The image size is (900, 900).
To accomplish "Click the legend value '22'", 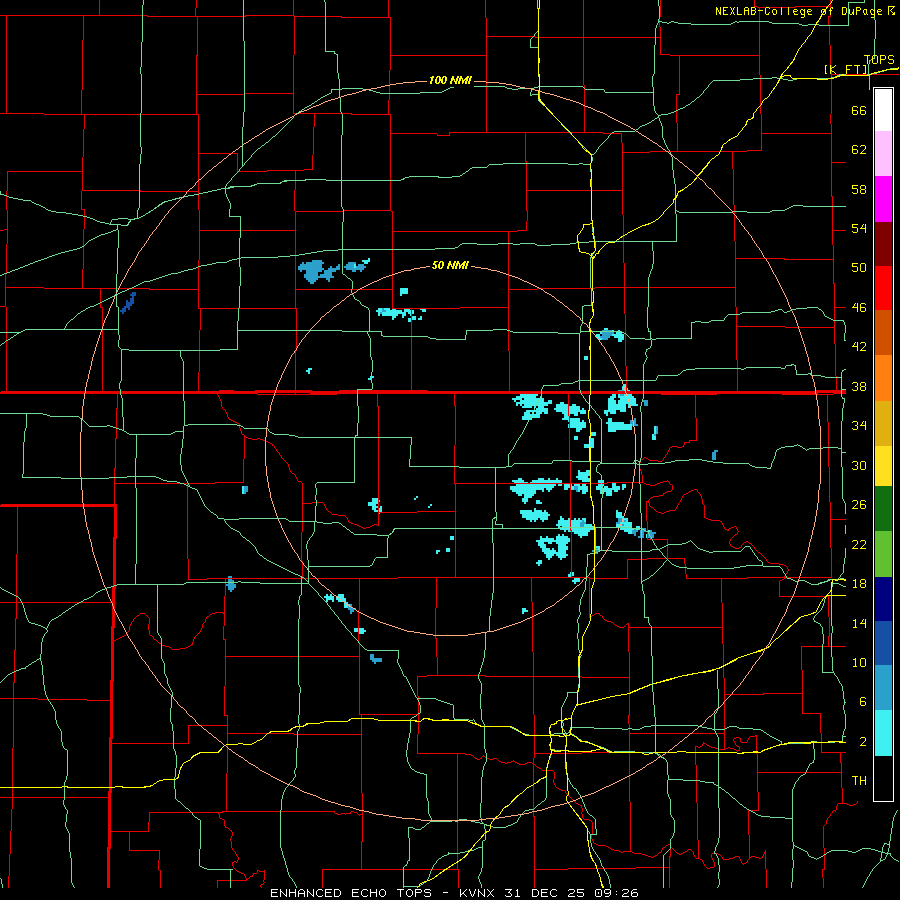I will pos(859,544).
